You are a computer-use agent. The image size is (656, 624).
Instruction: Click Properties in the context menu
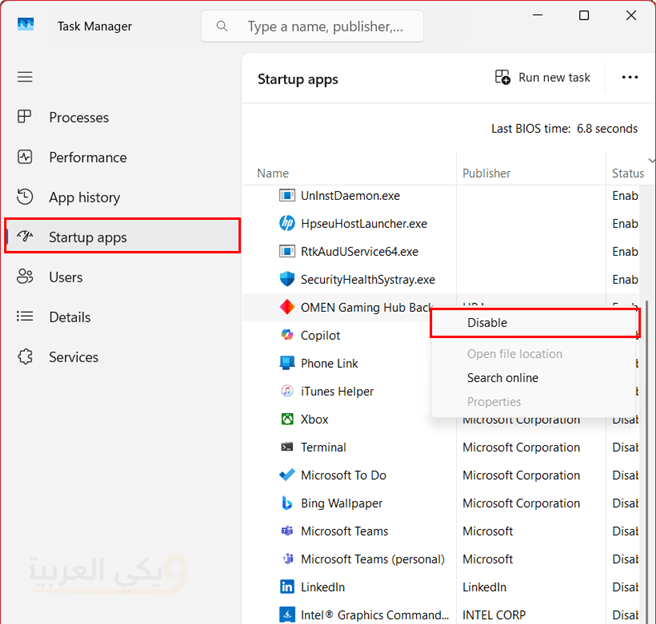click(x=534, y=402)
